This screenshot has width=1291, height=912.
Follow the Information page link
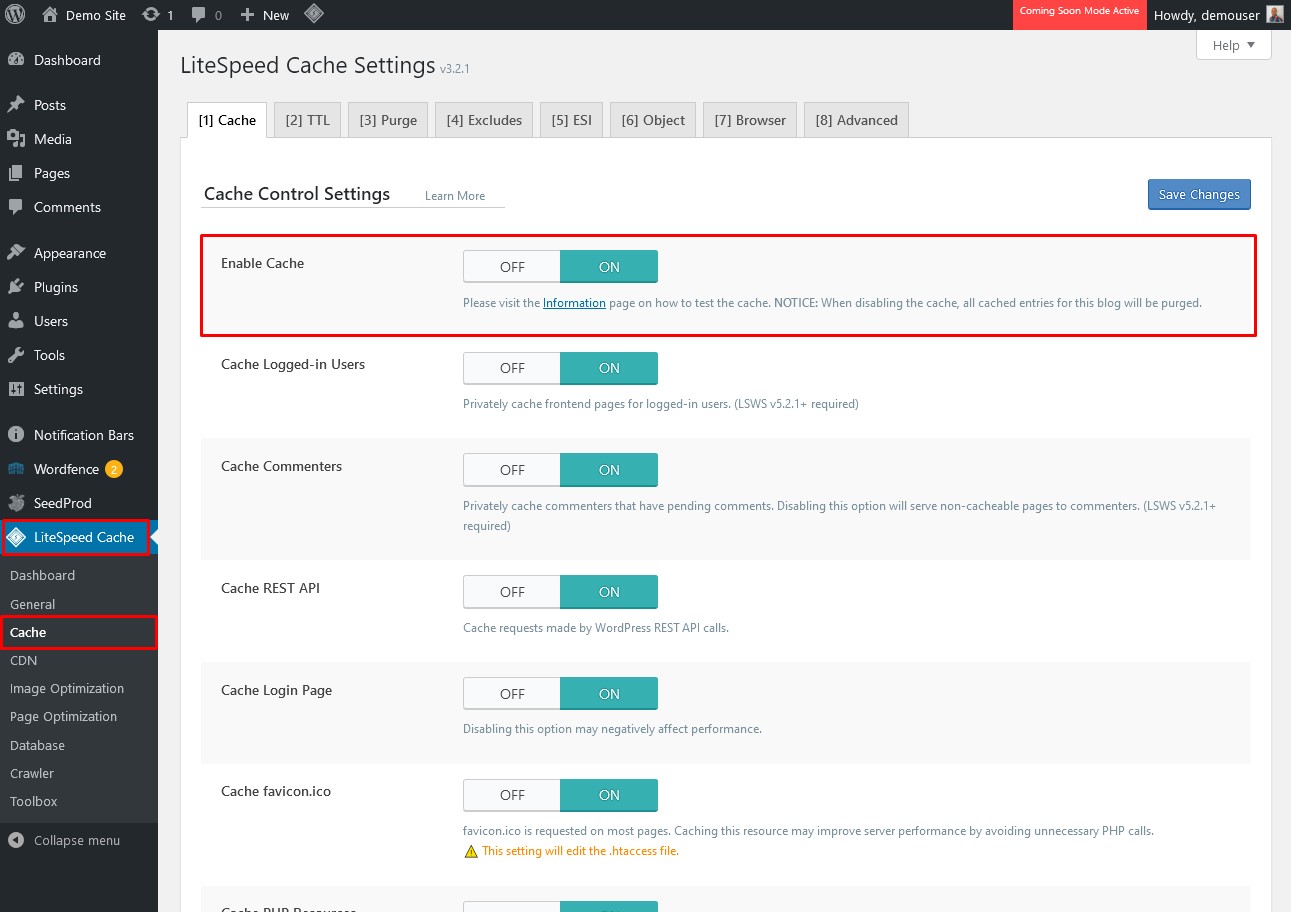coord(574,303)
